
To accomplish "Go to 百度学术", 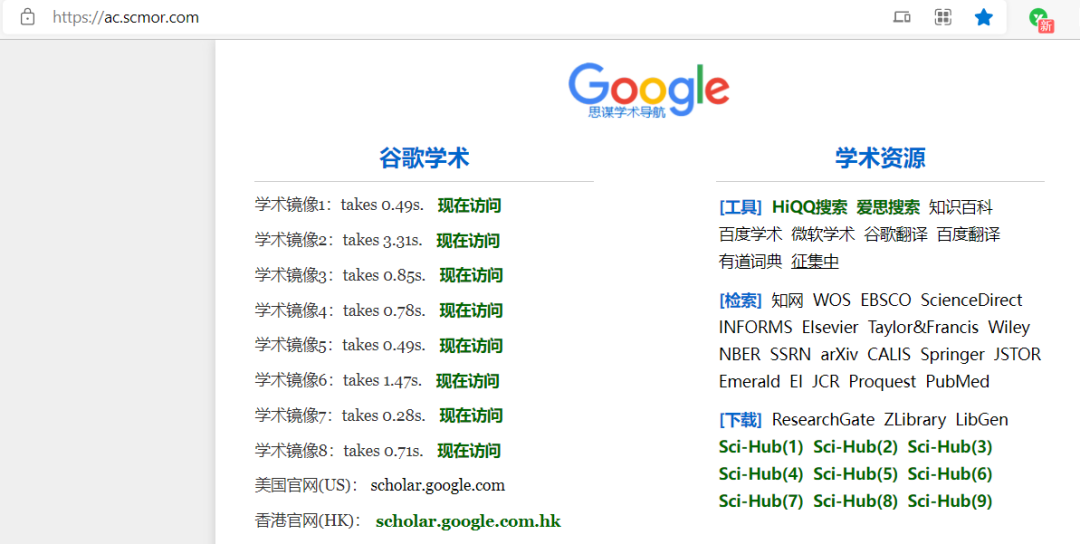I will [751, 234].
